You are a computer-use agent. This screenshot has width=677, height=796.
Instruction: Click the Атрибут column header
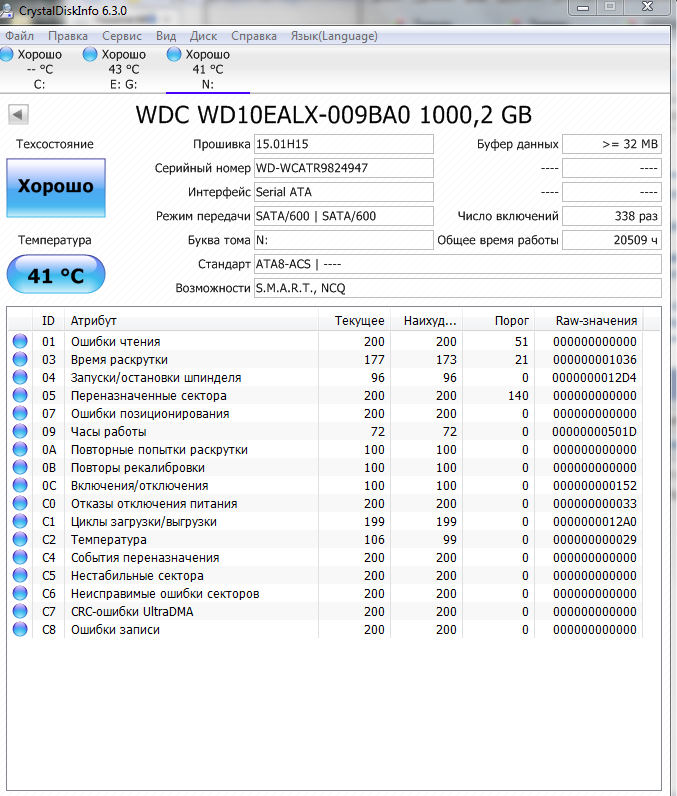tap(191, 321)
